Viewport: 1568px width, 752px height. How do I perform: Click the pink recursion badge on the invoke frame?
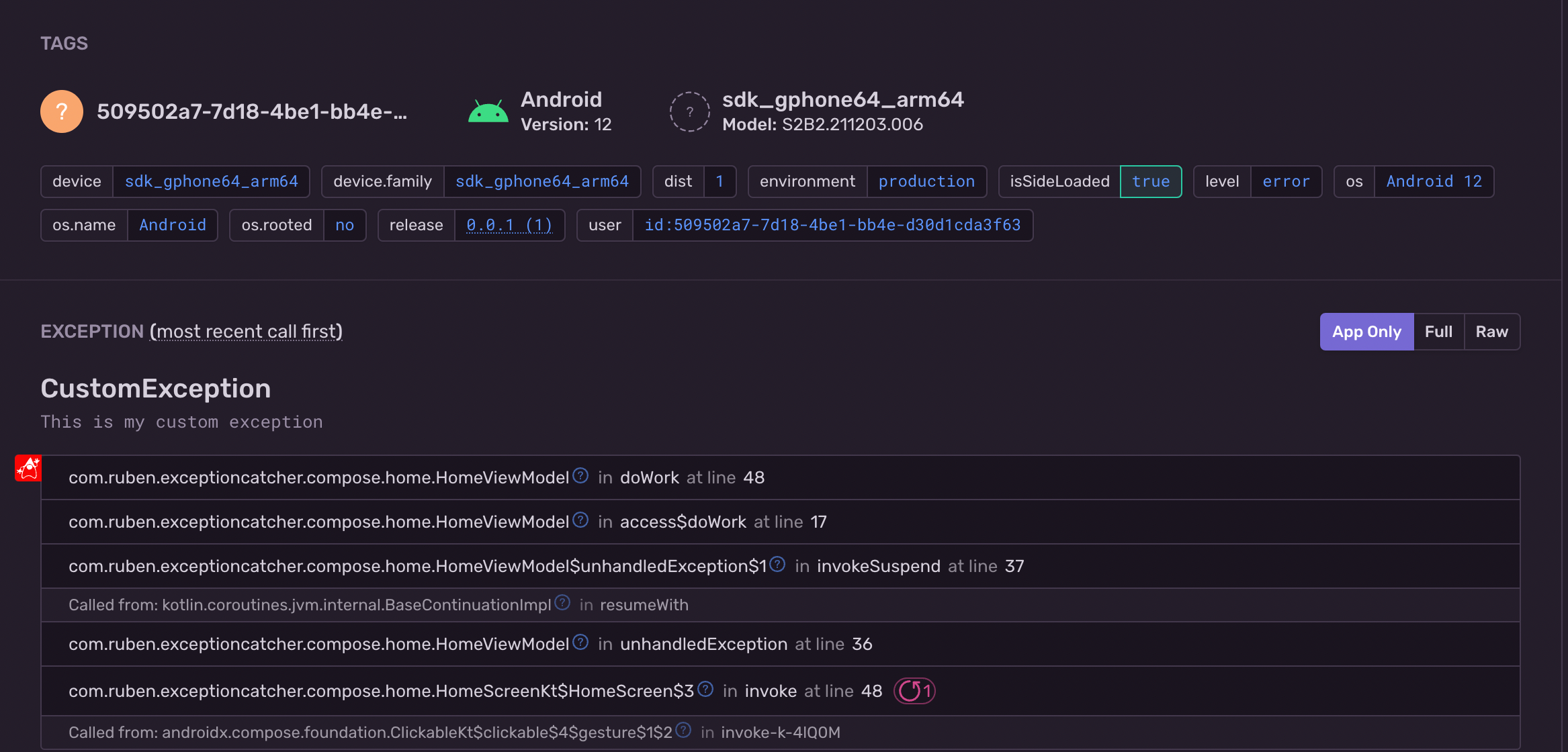(914, 691)
